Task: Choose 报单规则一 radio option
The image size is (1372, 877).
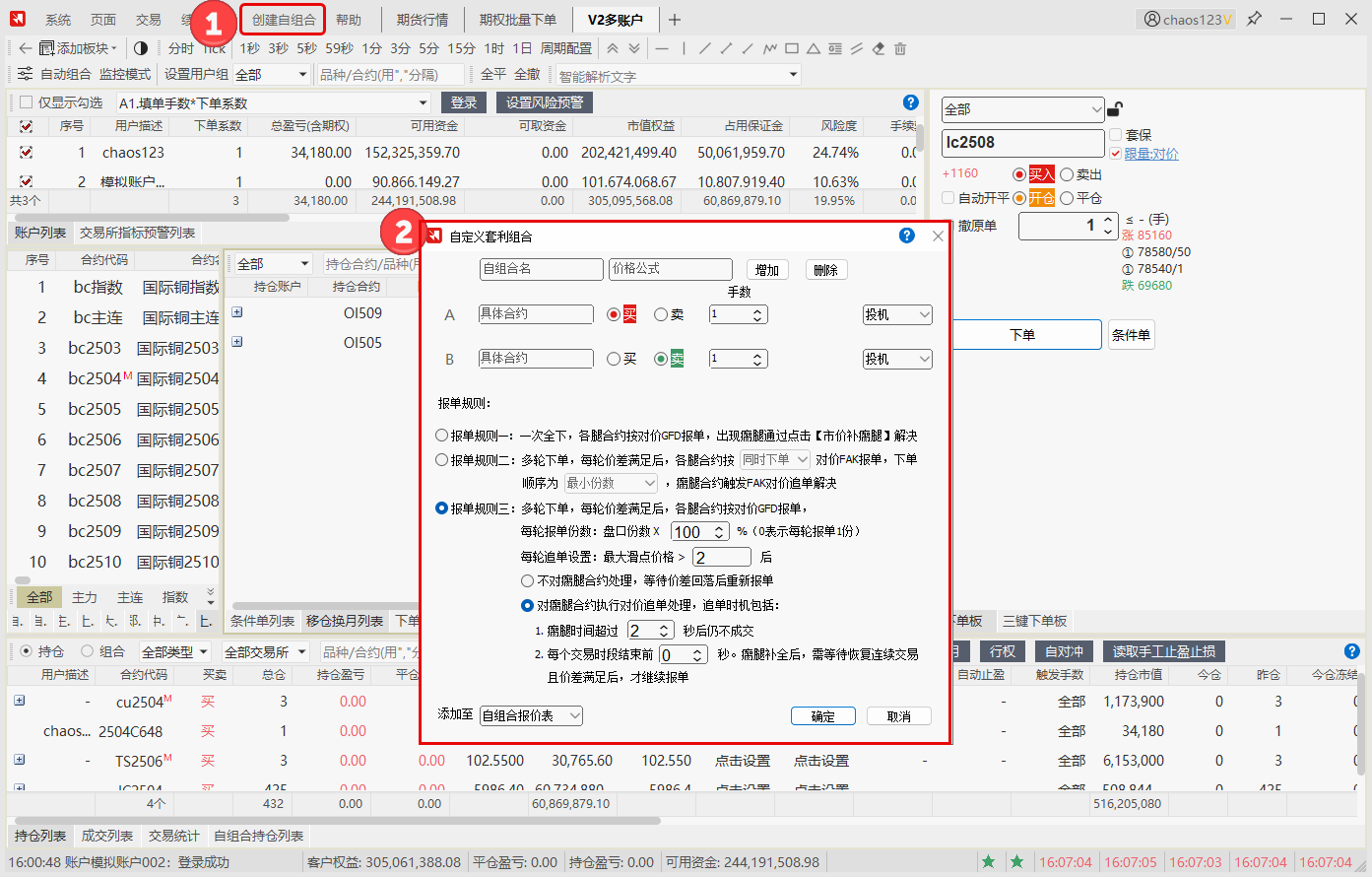Action: tap(442, 435)
